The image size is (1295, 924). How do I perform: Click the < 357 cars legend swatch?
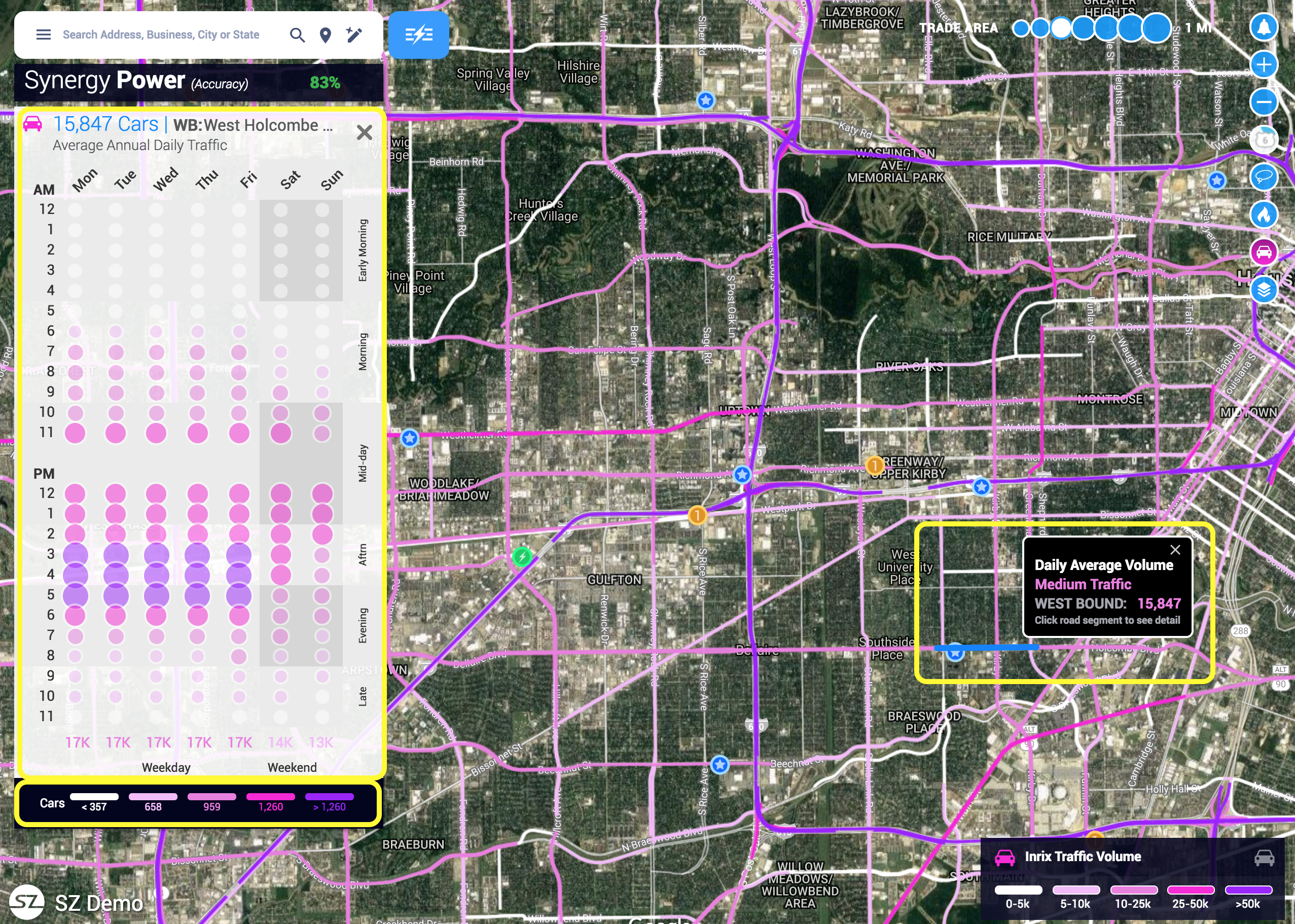pos(94,797)
